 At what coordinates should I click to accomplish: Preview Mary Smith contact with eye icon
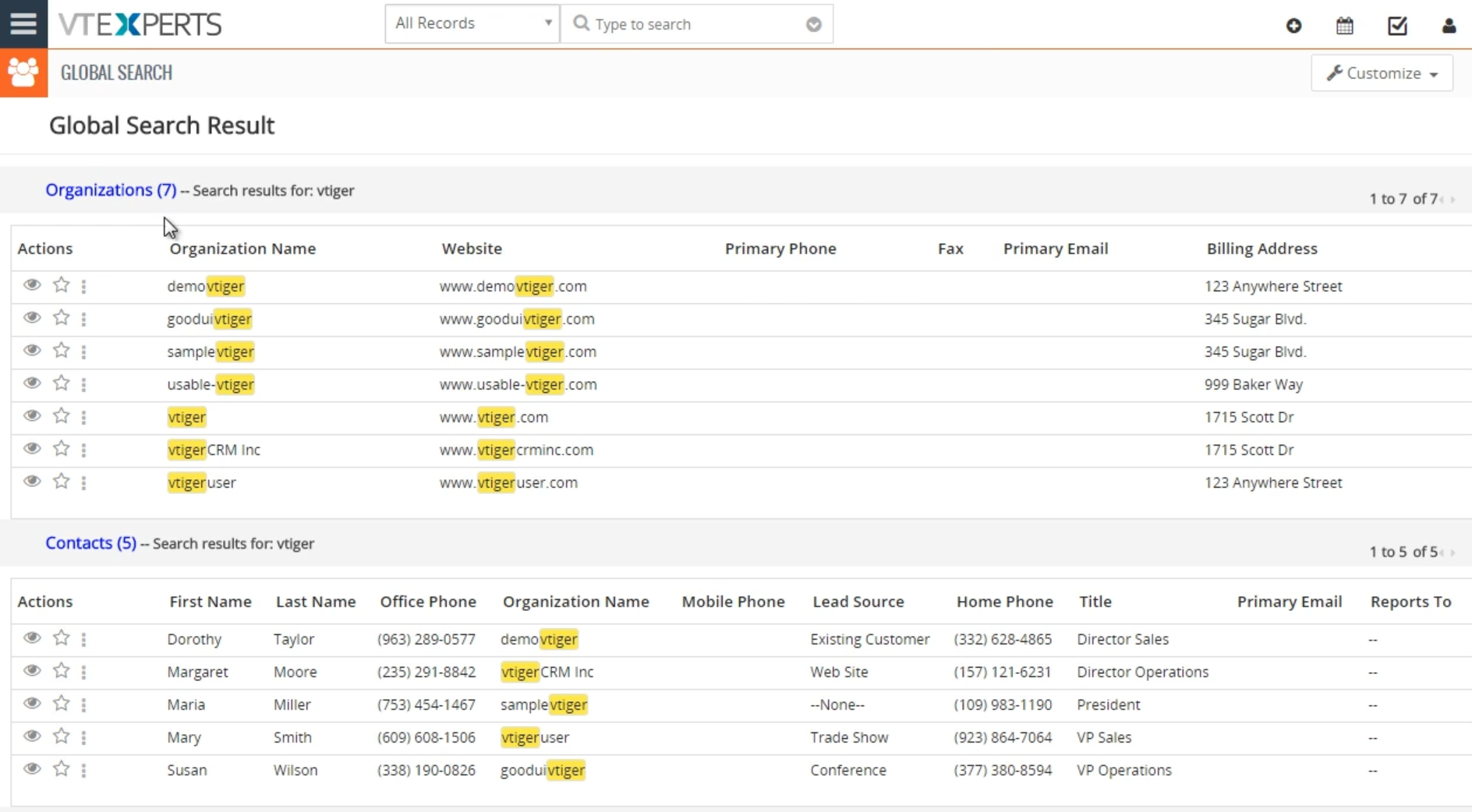(x=32, y=736)
